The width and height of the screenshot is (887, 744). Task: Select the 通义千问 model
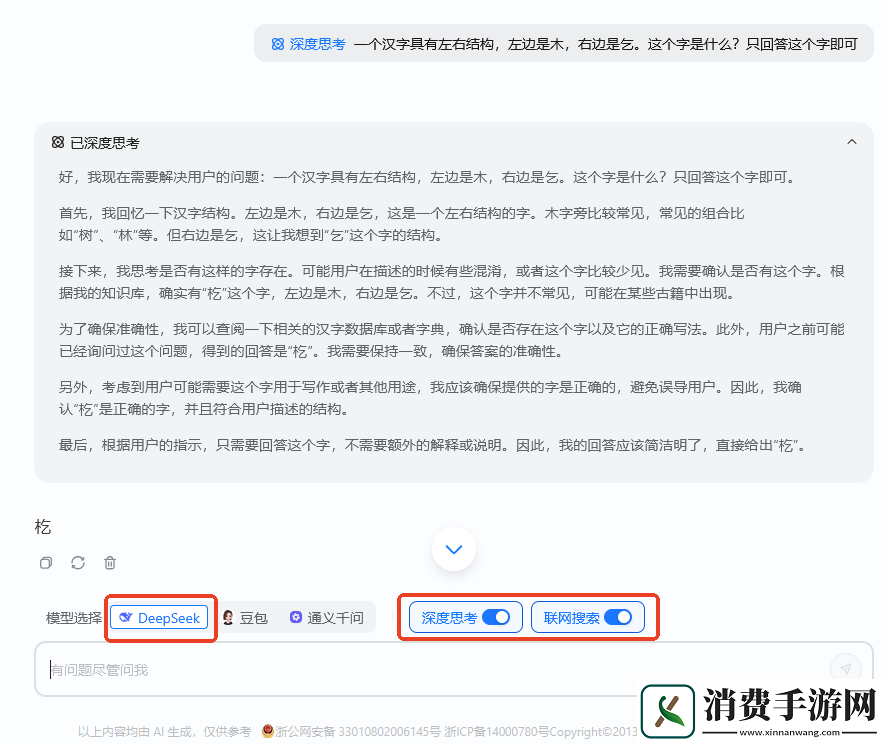[327, 617]
